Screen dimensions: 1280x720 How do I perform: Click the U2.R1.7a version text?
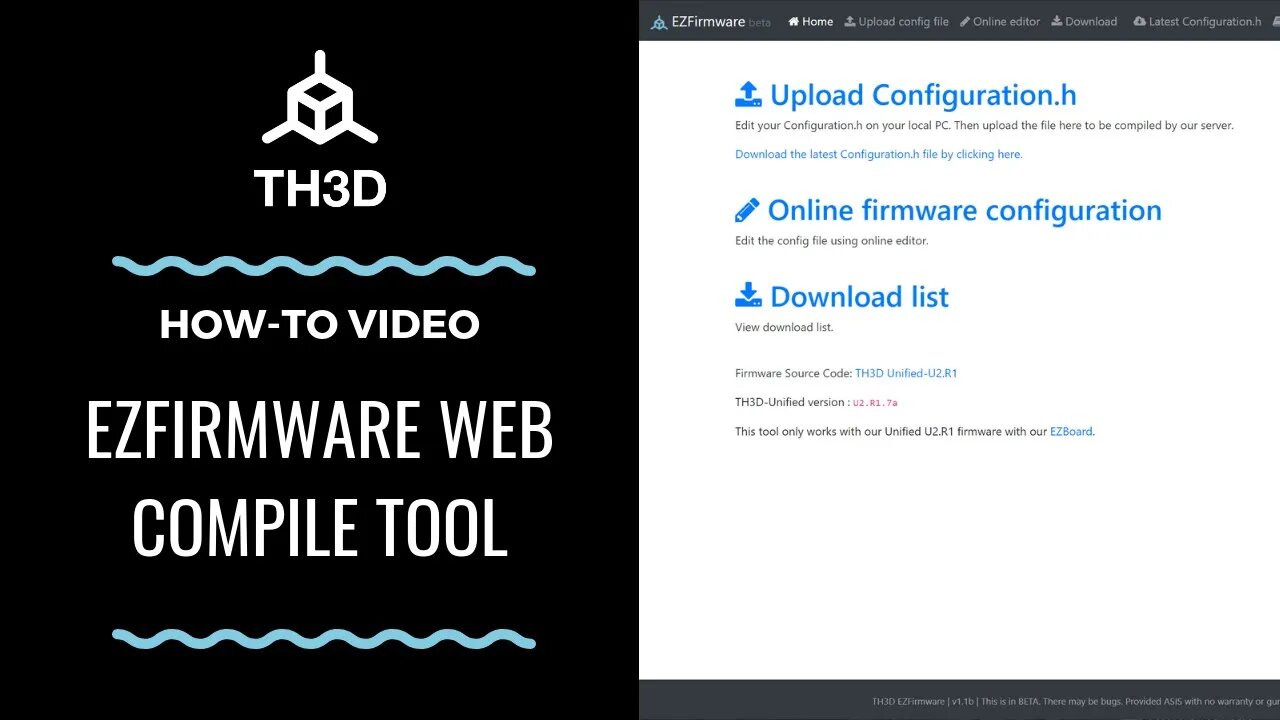[x=874, y=403]
